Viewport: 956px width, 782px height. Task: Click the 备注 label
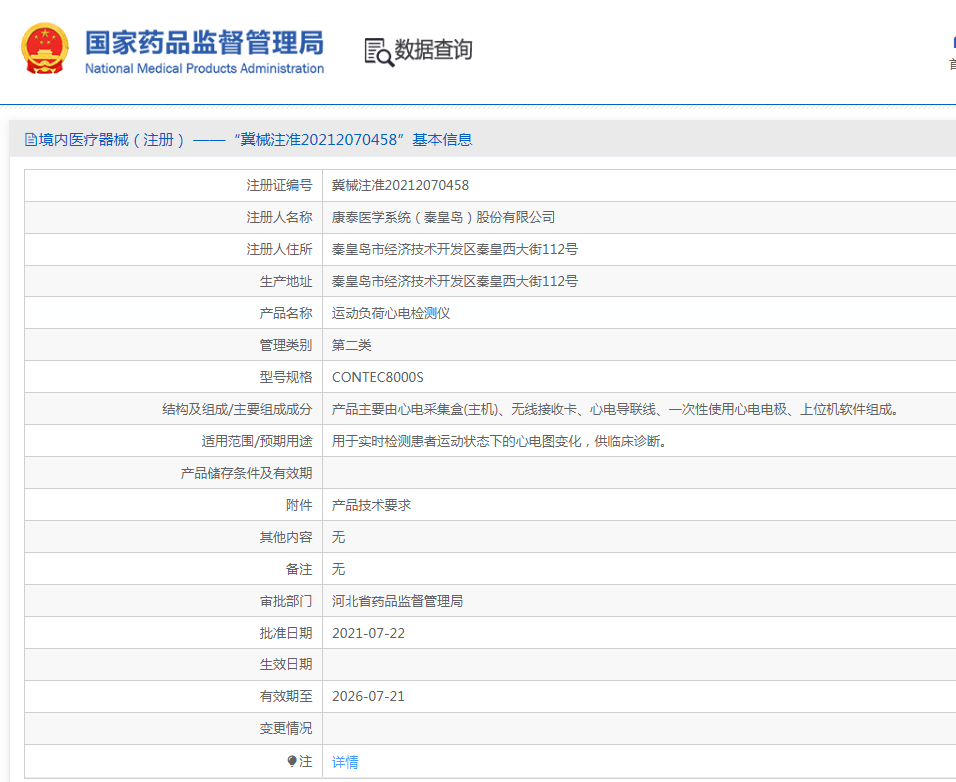[299, 569]
